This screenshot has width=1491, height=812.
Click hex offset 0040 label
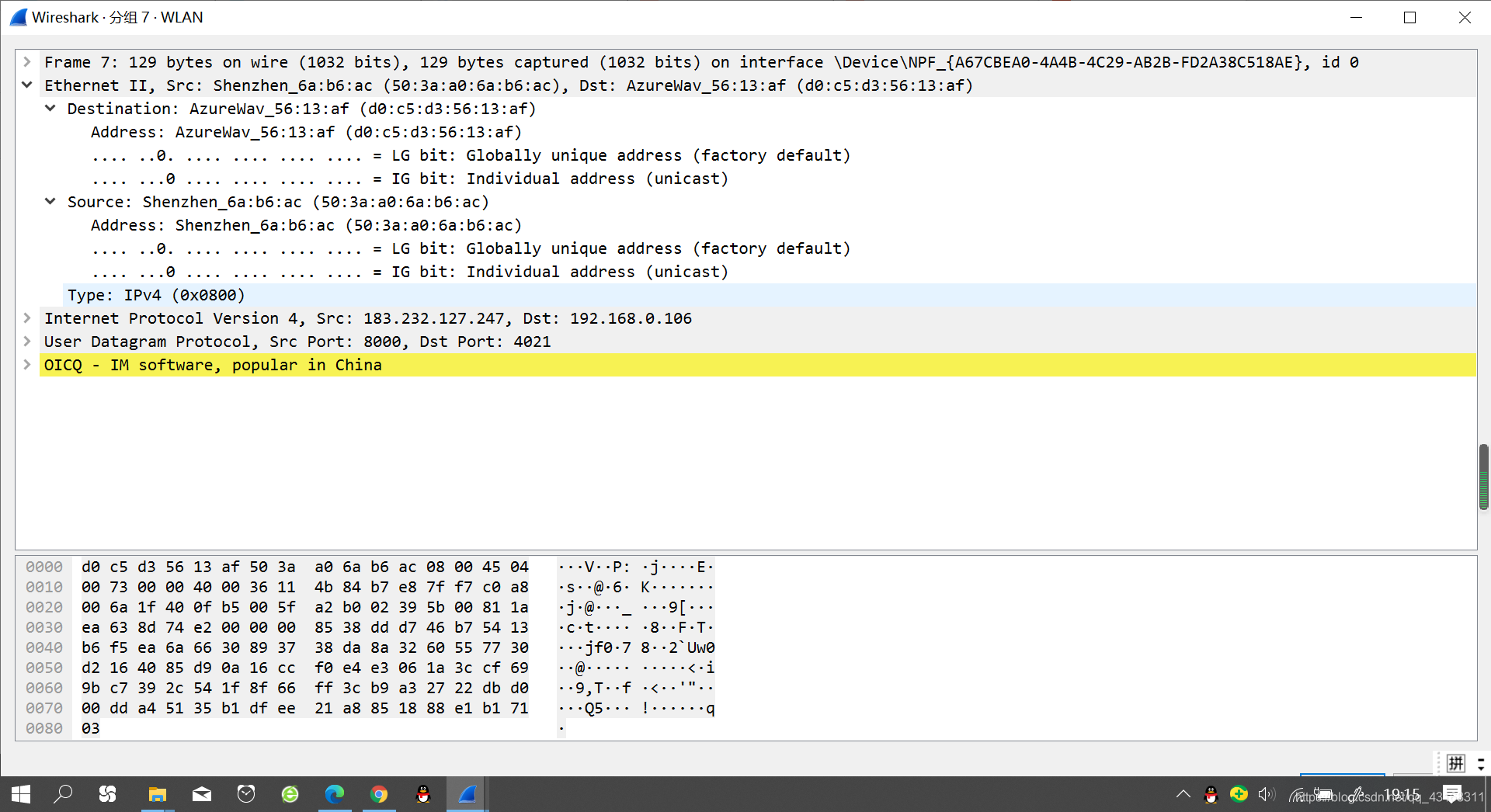click(44, 647)
